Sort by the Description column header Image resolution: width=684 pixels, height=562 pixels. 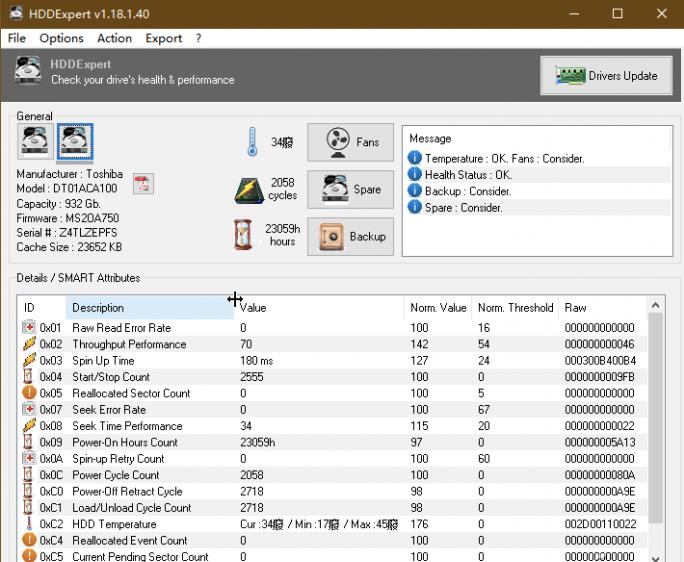coord(150,308)
